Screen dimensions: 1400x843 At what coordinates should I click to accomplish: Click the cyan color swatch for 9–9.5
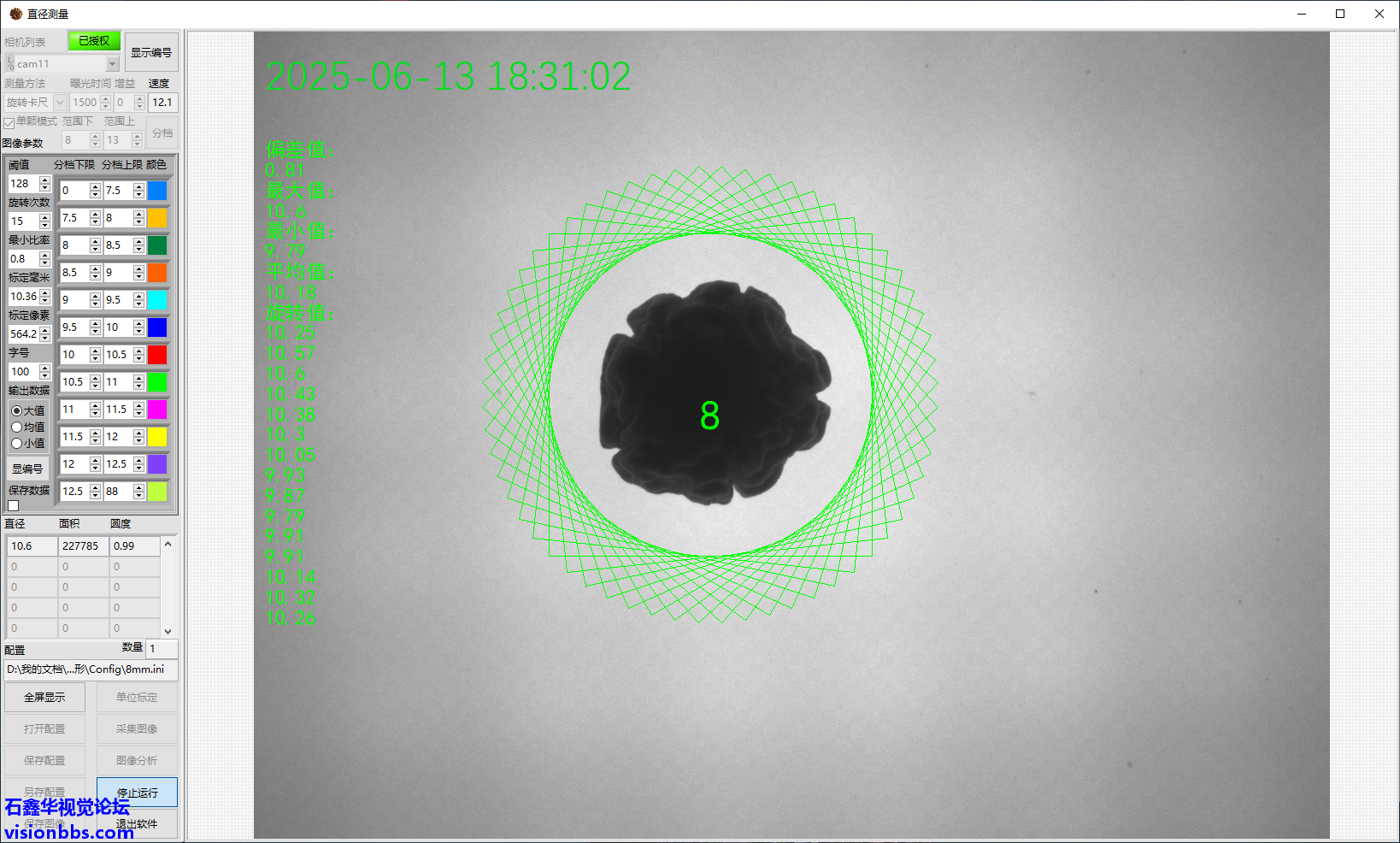(x=157, y=300)
